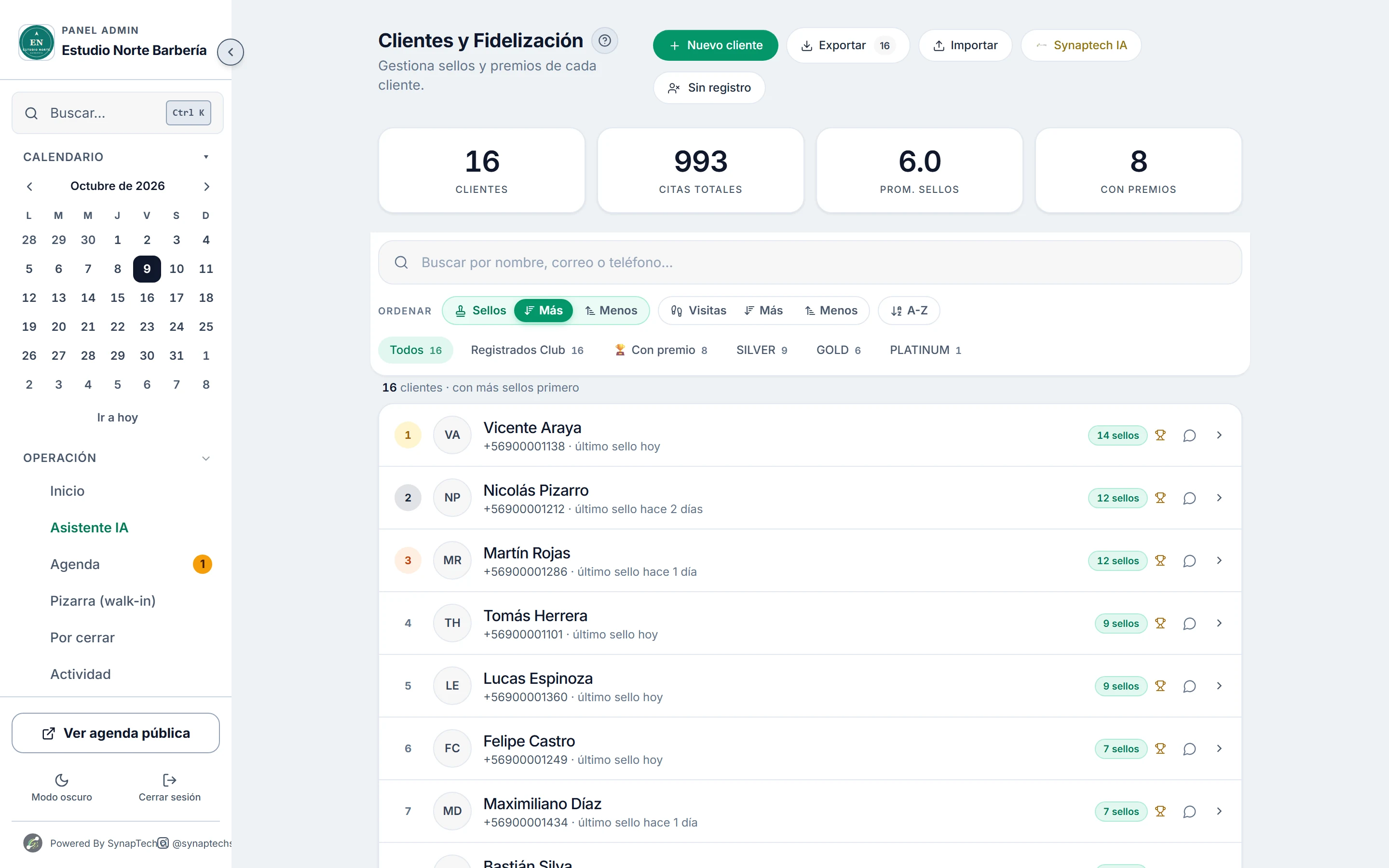
Task: Message Tomás Herrera via the chat icon
Action: pos(1189,623)
